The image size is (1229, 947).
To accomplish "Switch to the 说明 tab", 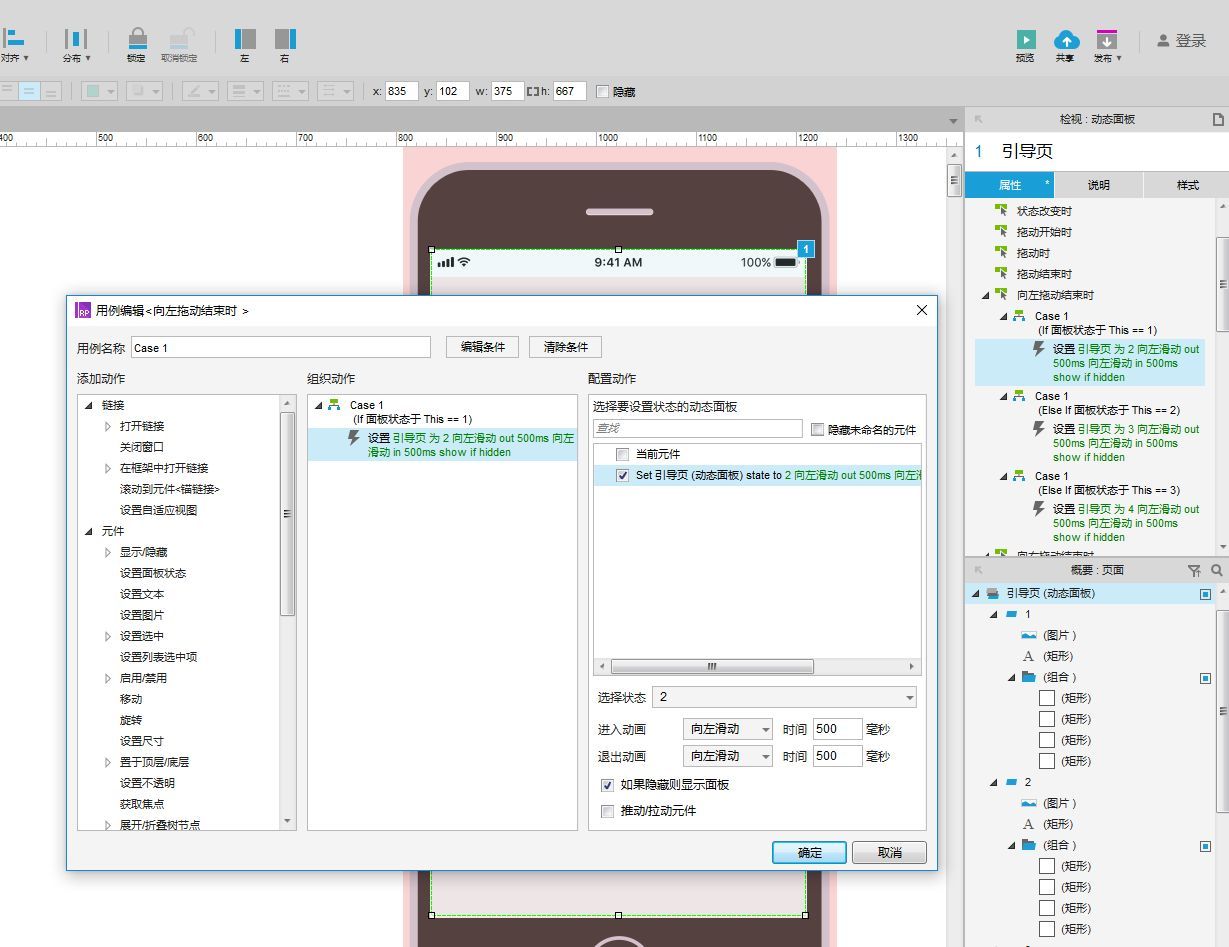I will (1098, 185).
